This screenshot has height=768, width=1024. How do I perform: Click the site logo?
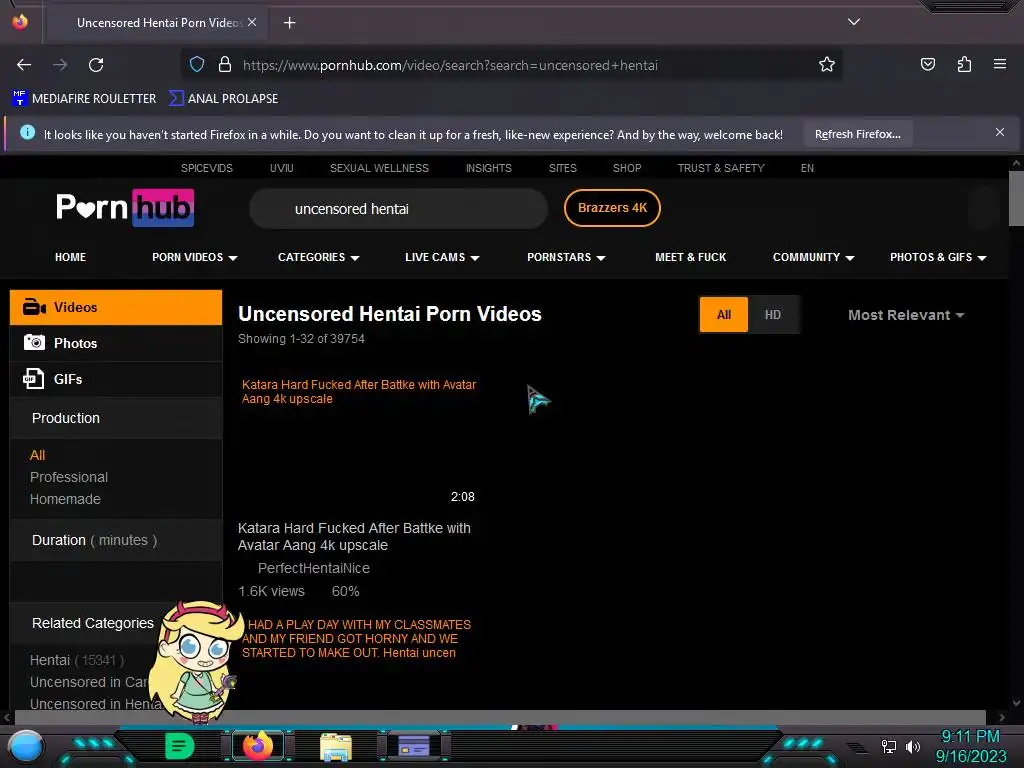pos(125,208)
